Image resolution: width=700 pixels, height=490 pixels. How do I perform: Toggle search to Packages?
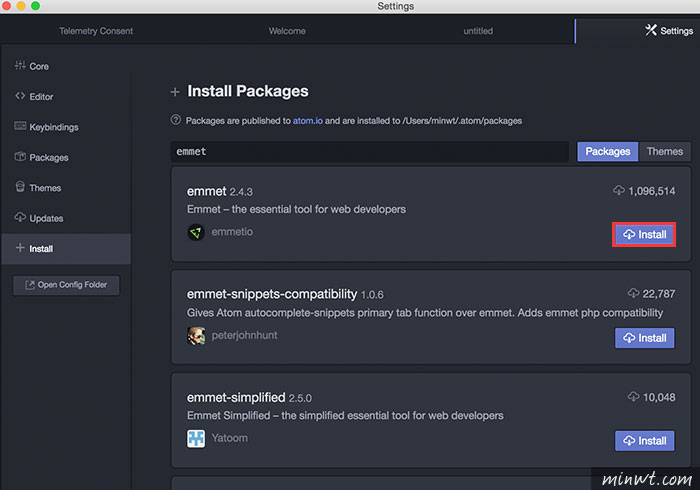point(608,152)
